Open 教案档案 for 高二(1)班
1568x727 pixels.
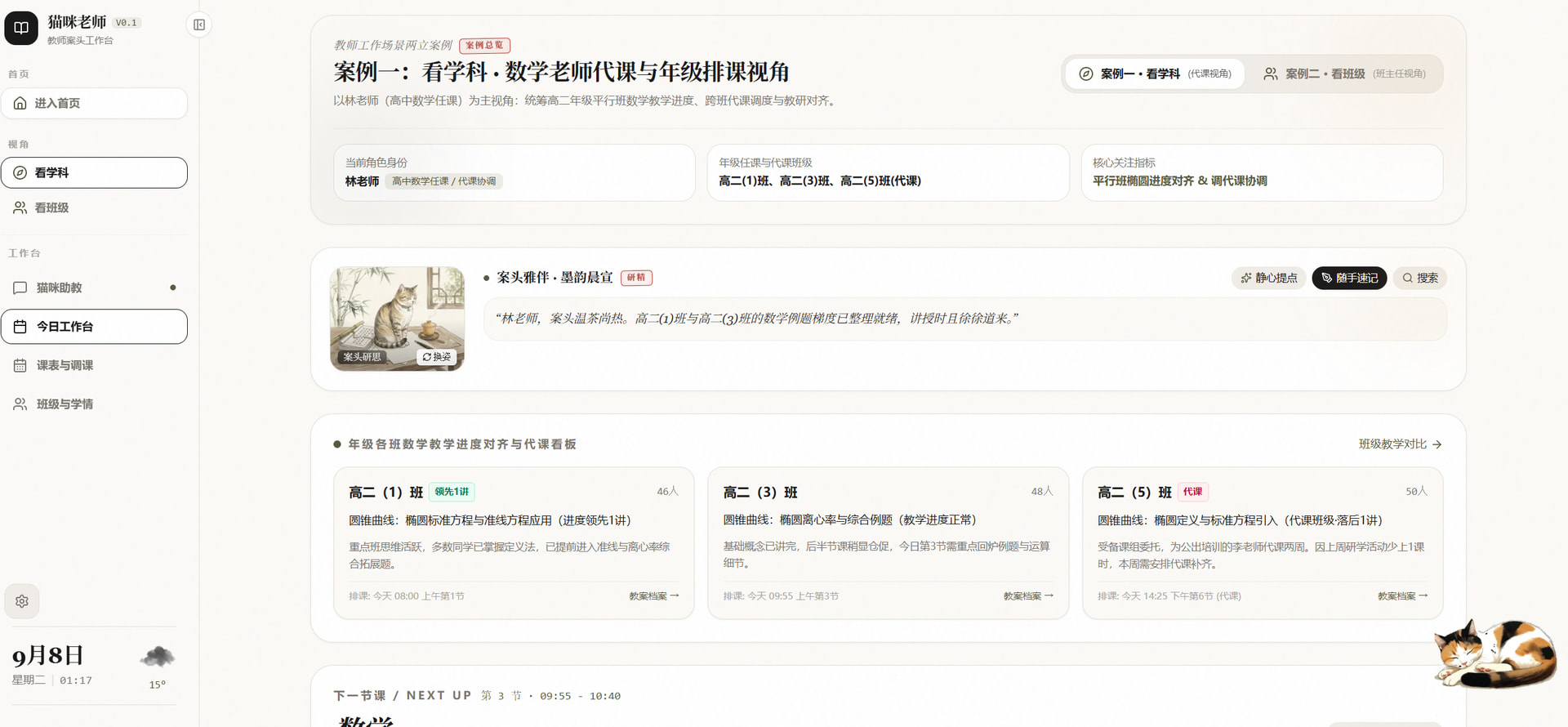(653, 596)
